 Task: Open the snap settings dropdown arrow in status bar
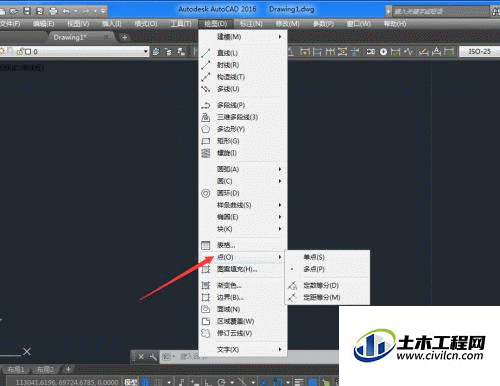click(169, 382)
